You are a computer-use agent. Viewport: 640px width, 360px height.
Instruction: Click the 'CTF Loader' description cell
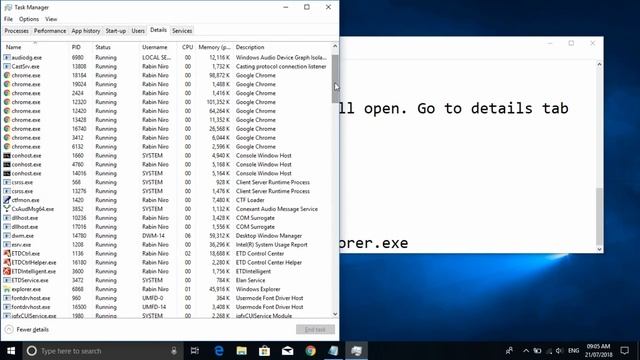(x=250, y=200)
